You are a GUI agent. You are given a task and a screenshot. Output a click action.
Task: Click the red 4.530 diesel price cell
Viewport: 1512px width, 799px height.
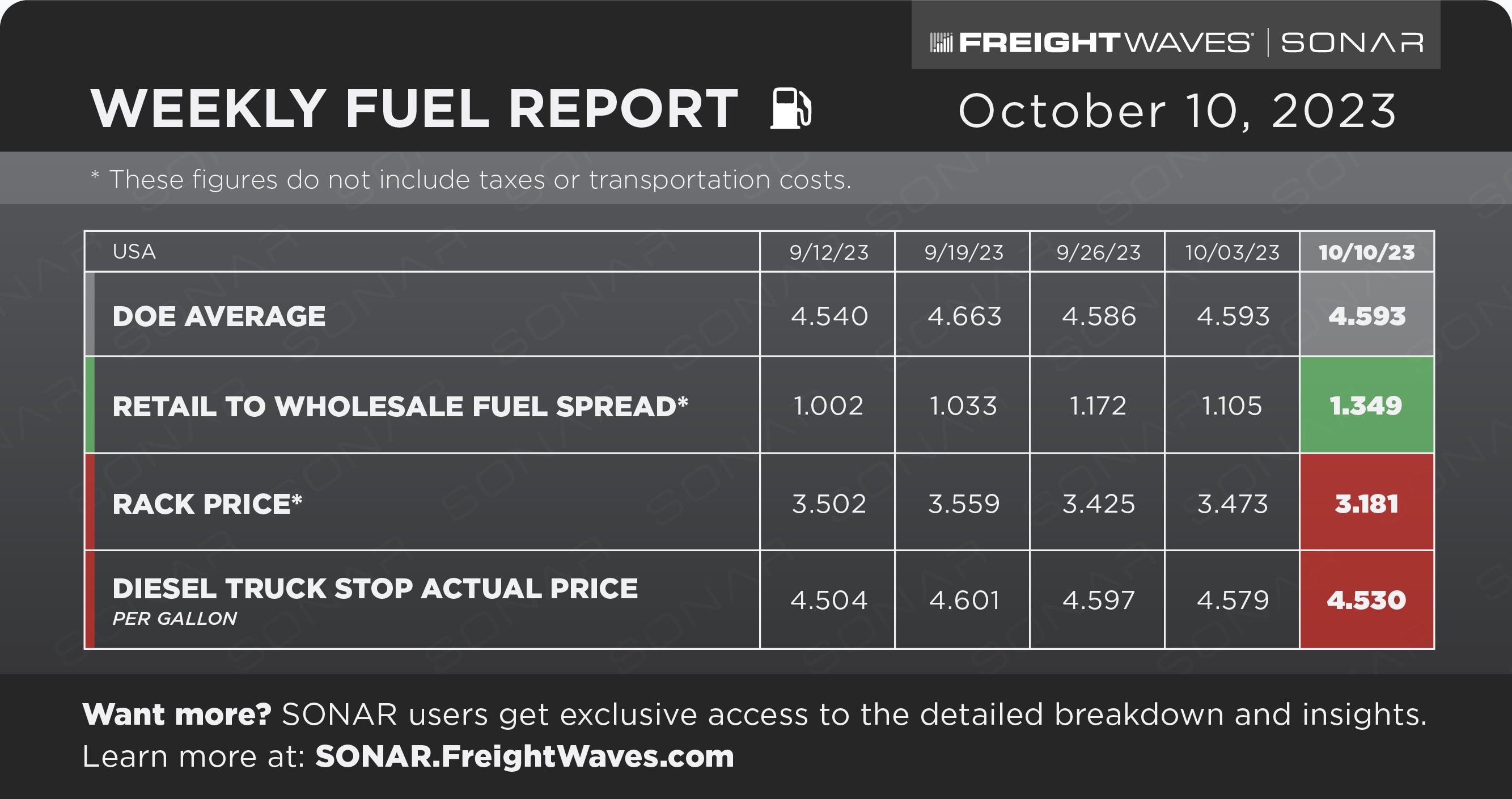pyautogui.click(x=1366, y=600)
